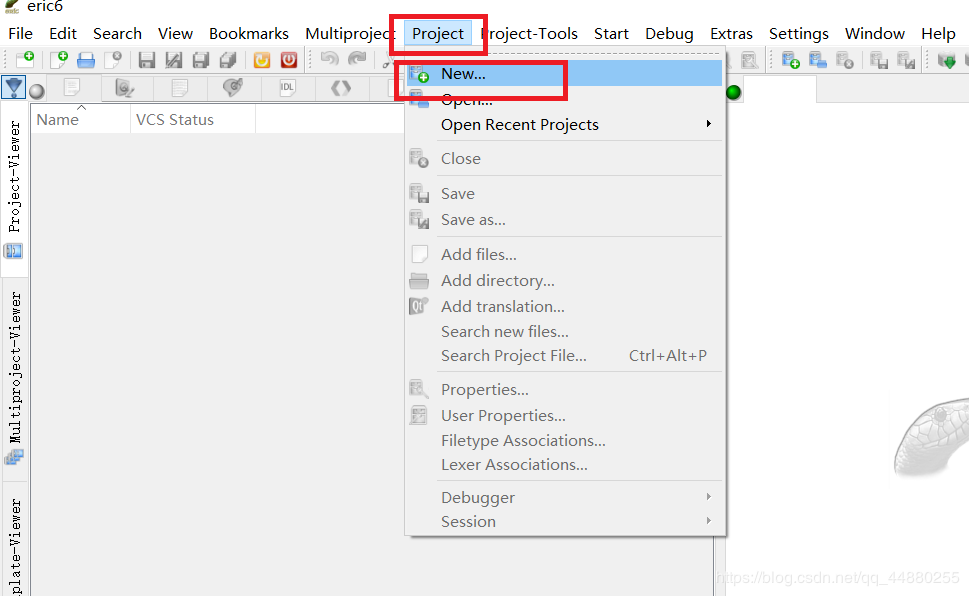Switch to the Project-Viewer side tab
The width and height of the screenshot is (969, 596).
pos(14,189)
